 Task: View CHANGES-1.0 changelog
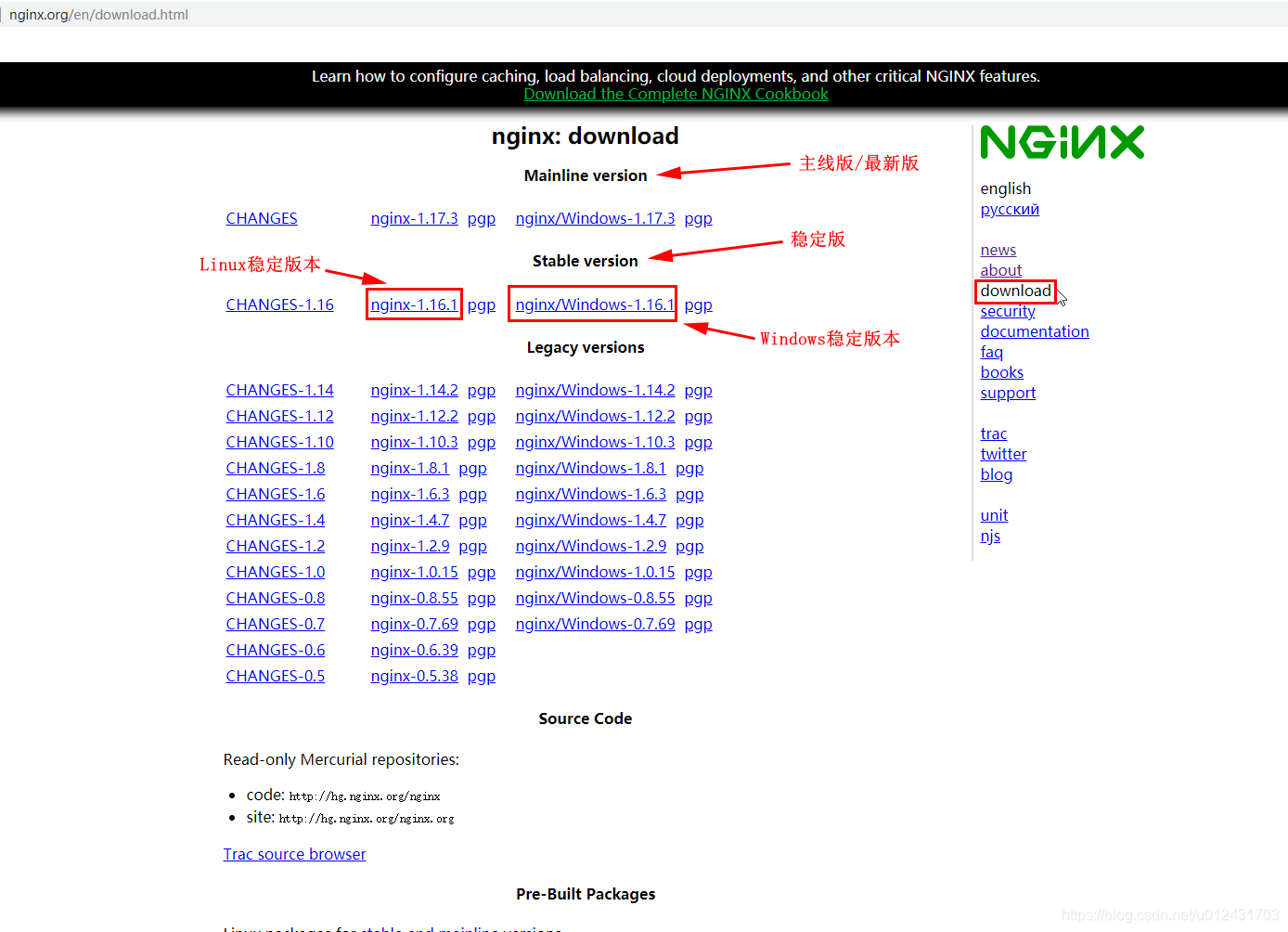coord(275,572)
